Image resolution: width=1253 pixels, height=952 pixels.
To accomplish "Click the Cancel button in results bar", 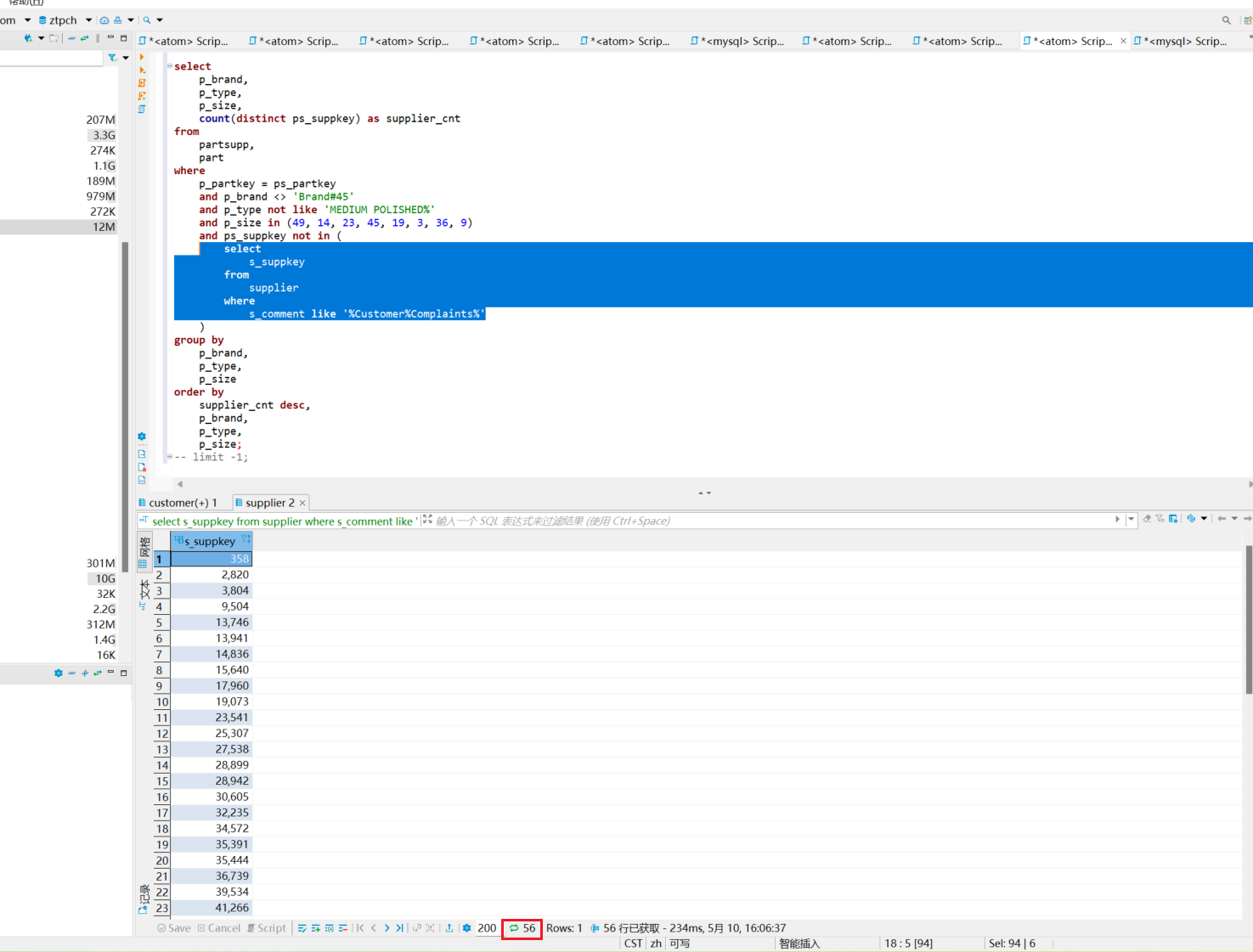I will [219, 928].
